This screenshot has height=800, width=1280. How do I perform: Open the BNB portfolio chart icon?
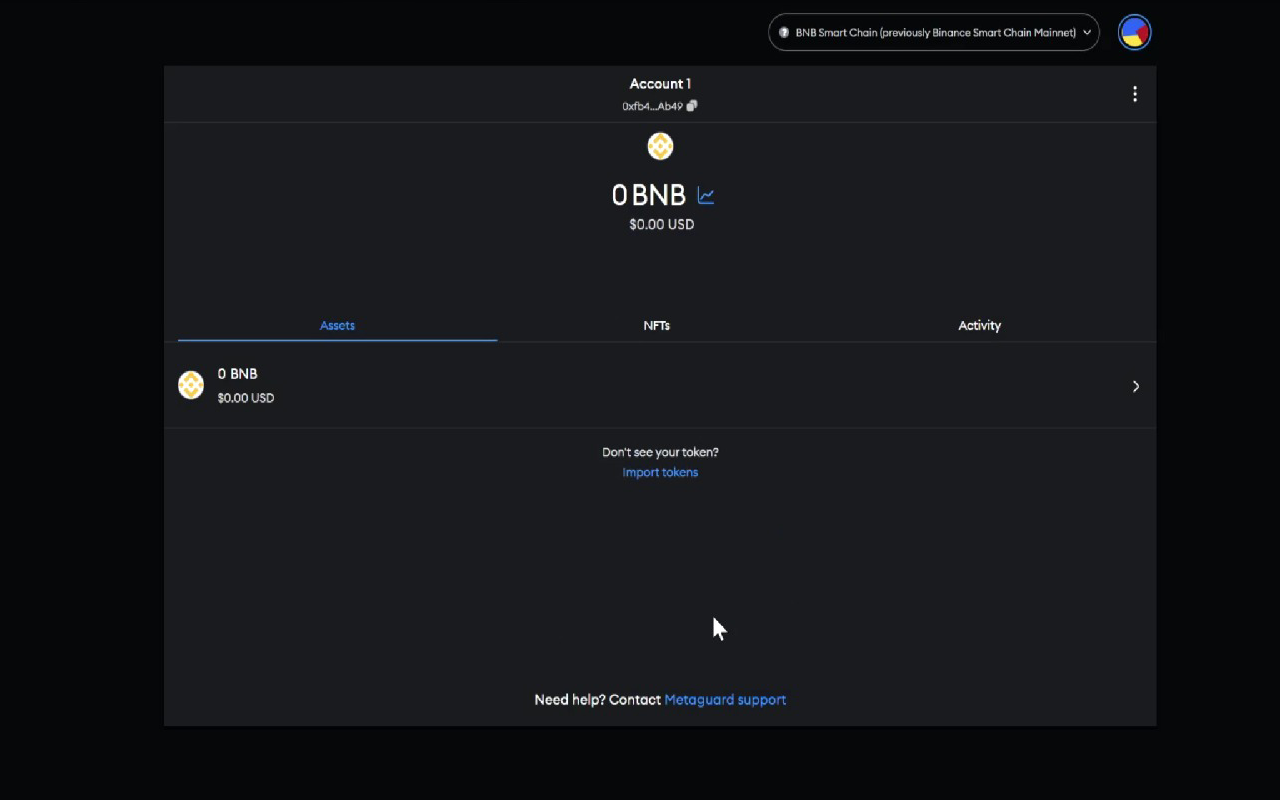tap(706, 196)
